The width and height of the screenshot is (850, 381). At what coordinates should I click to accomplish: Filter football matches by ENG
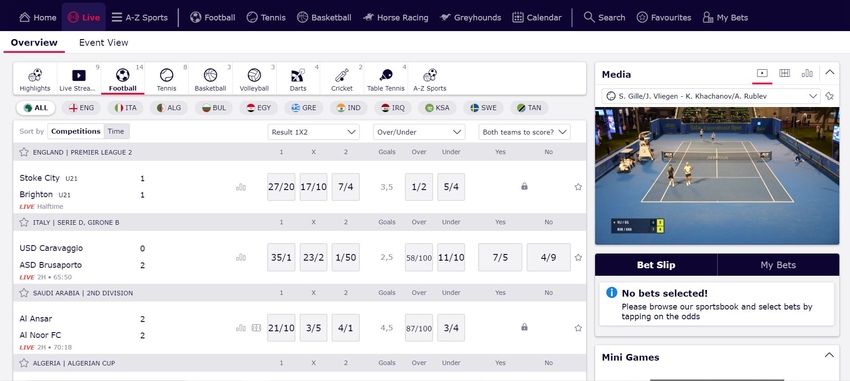point(81,108)
